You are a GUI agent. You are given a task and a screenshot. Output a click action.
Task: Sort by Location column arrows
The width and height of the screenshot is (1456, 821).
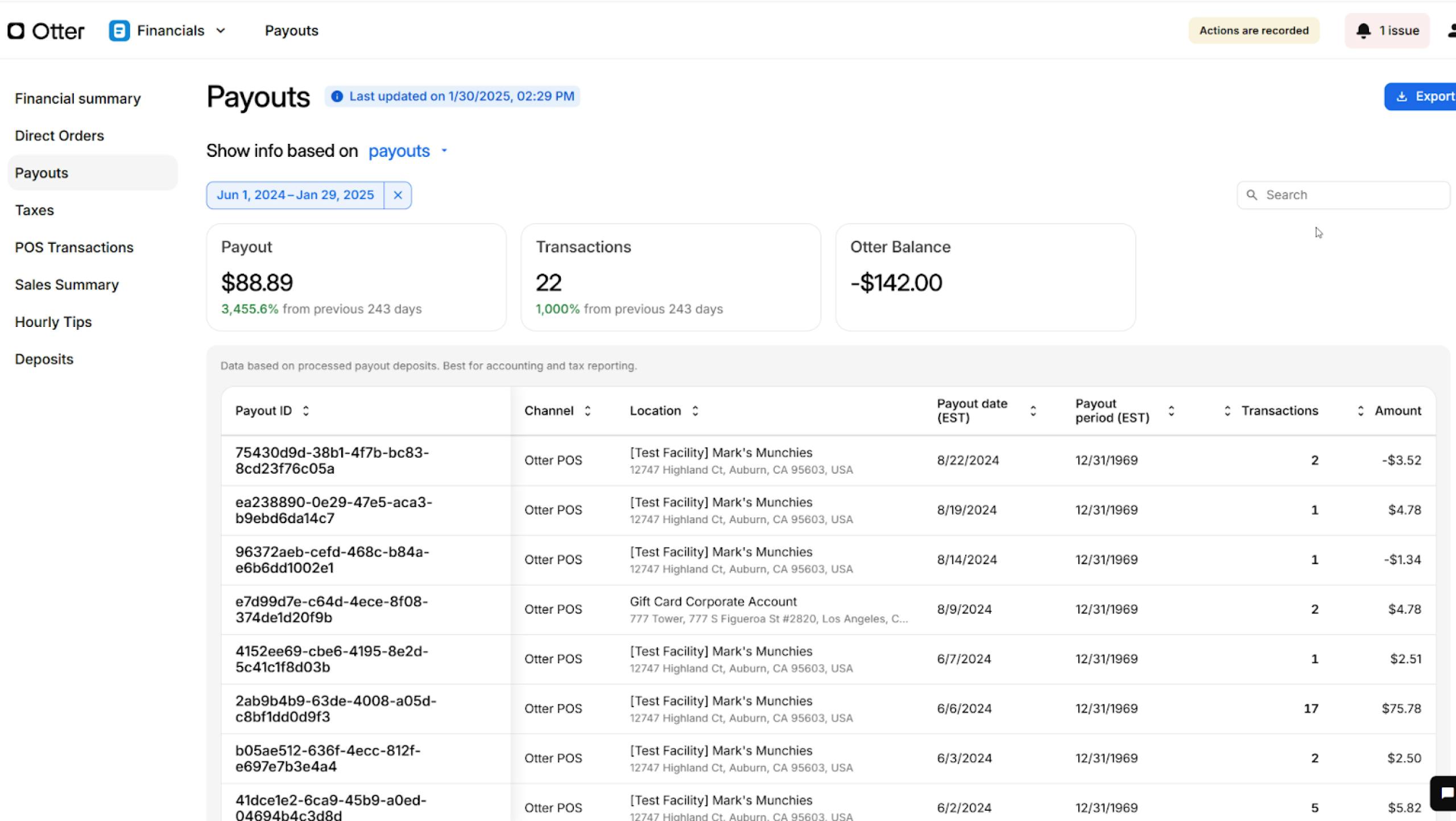point(695,411)
